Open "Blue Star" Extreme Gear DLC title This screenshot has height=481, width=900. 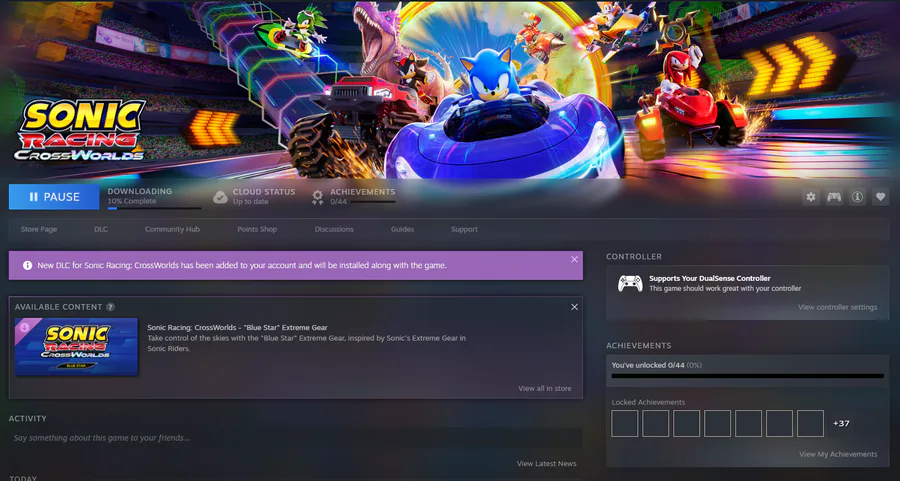pyautogui.click(x=238, y=327)
